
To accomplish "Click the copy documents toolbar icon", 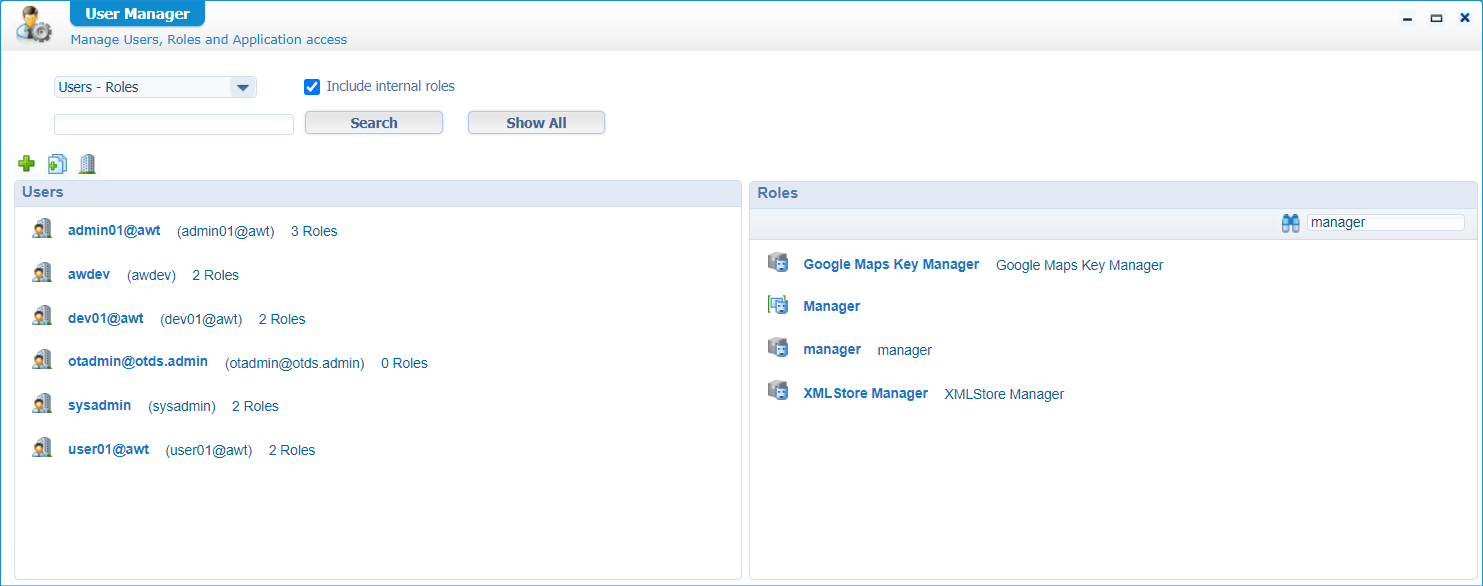I will tap(57, 164).
